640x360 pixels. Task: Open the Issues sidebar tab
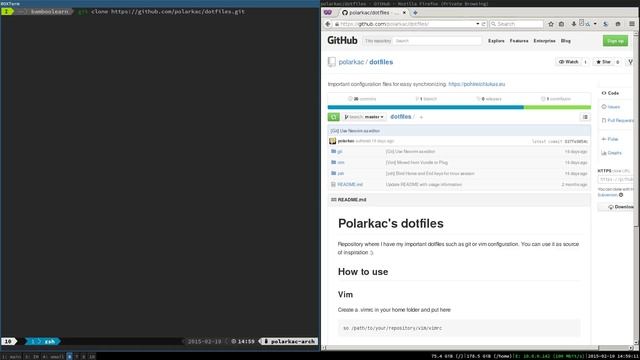(x=611, y=107)
